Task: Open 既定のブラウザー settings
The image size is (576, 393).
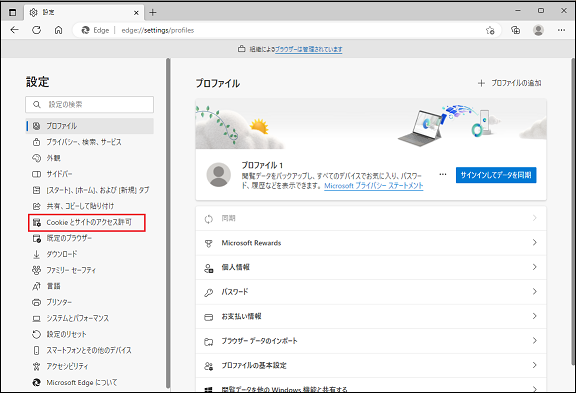Action: [90, 238]
